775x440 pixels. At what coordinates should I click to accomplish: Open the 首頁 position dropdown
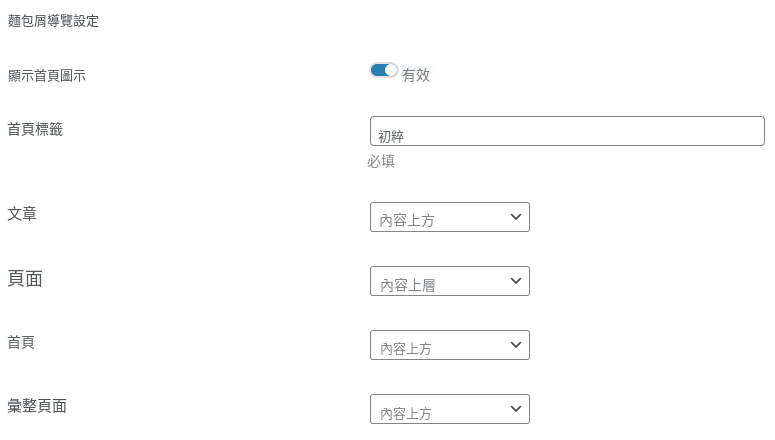pos(450,345)
